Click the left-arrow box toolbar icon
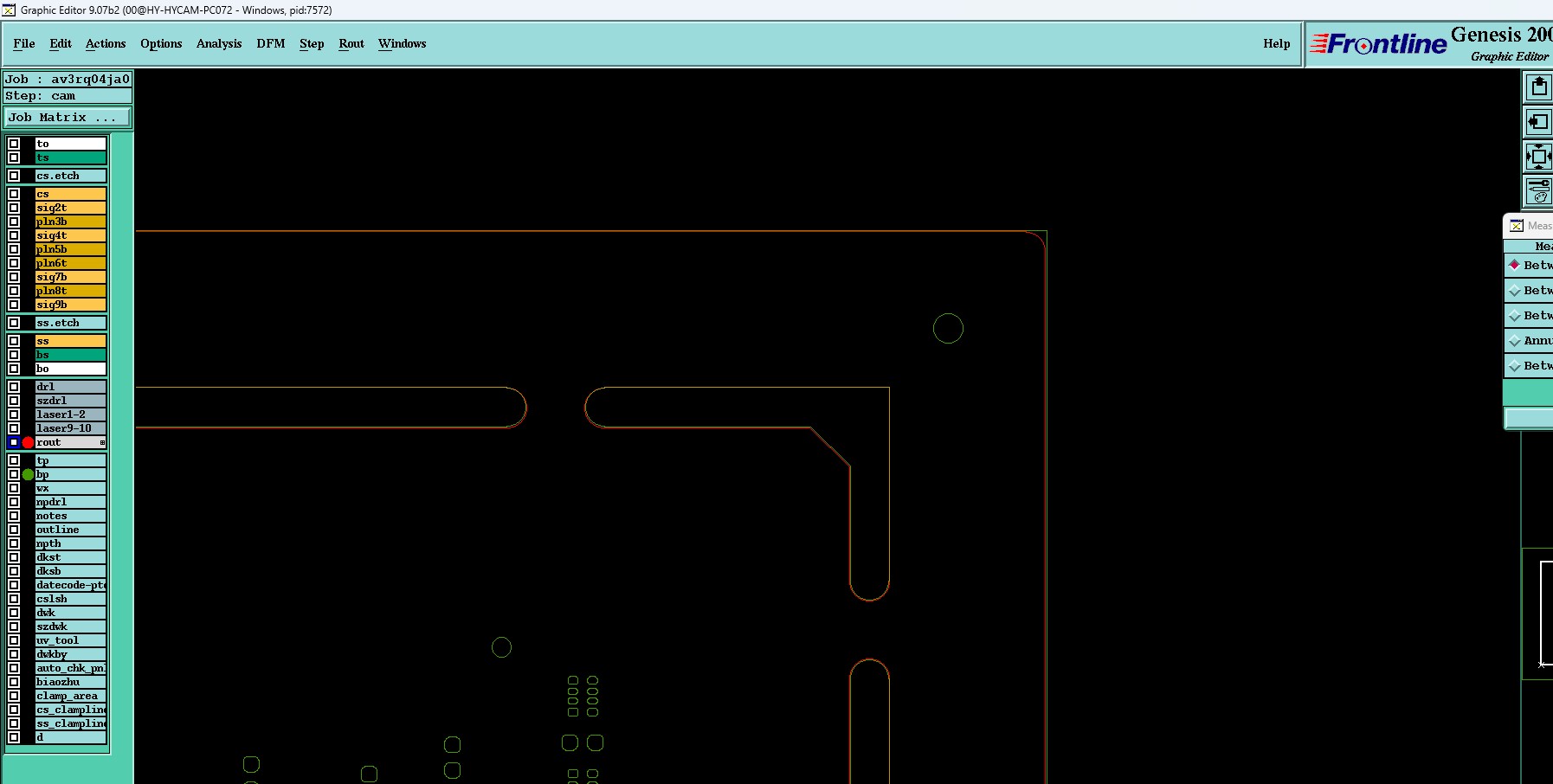This screenshot has width=1553, height=784. pyautogui.click(x=1538, y=122)
